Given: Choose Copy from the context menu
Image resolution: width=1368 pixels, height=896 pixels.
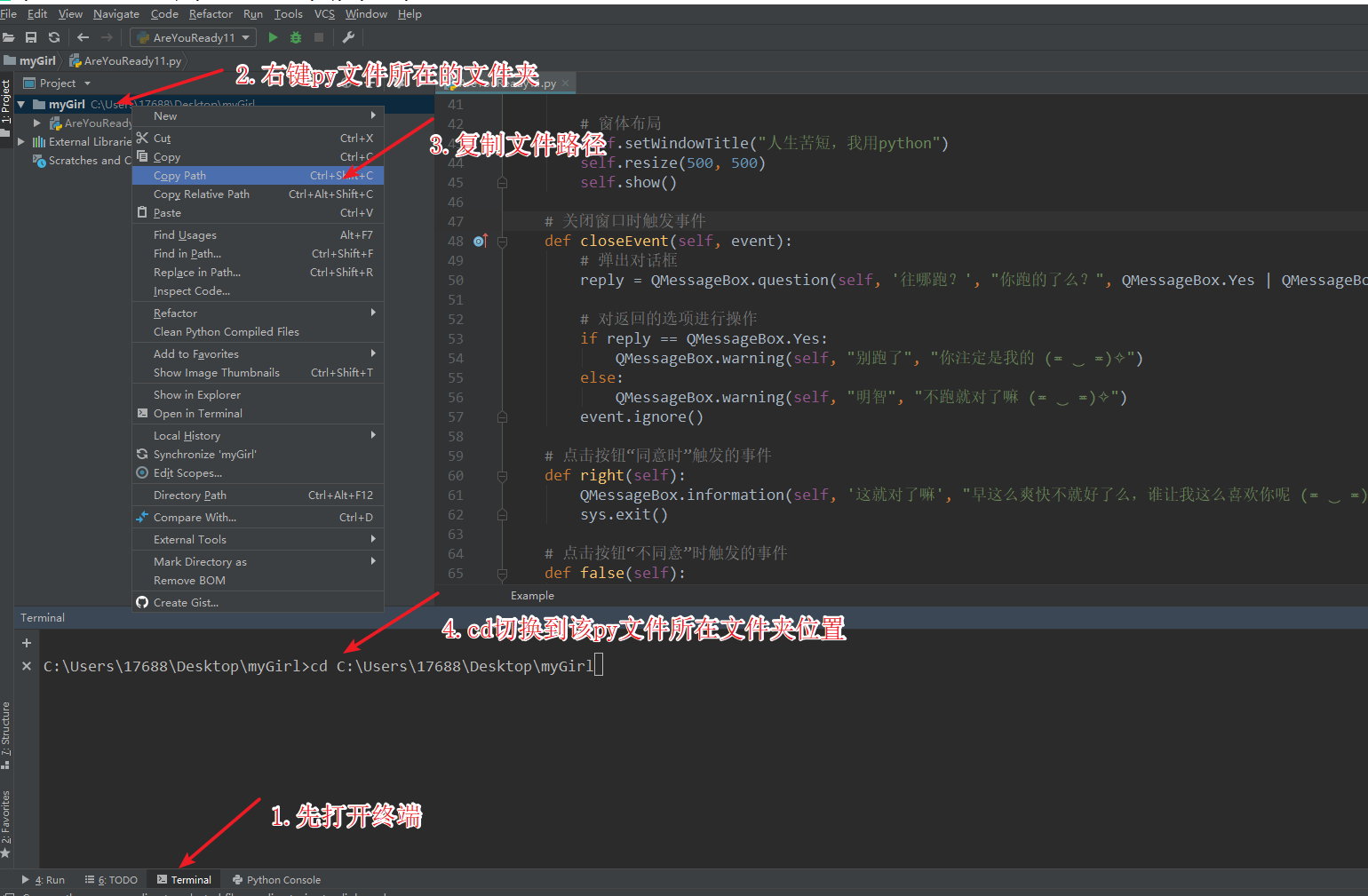Looking at the screenshot, I should 258,156.
